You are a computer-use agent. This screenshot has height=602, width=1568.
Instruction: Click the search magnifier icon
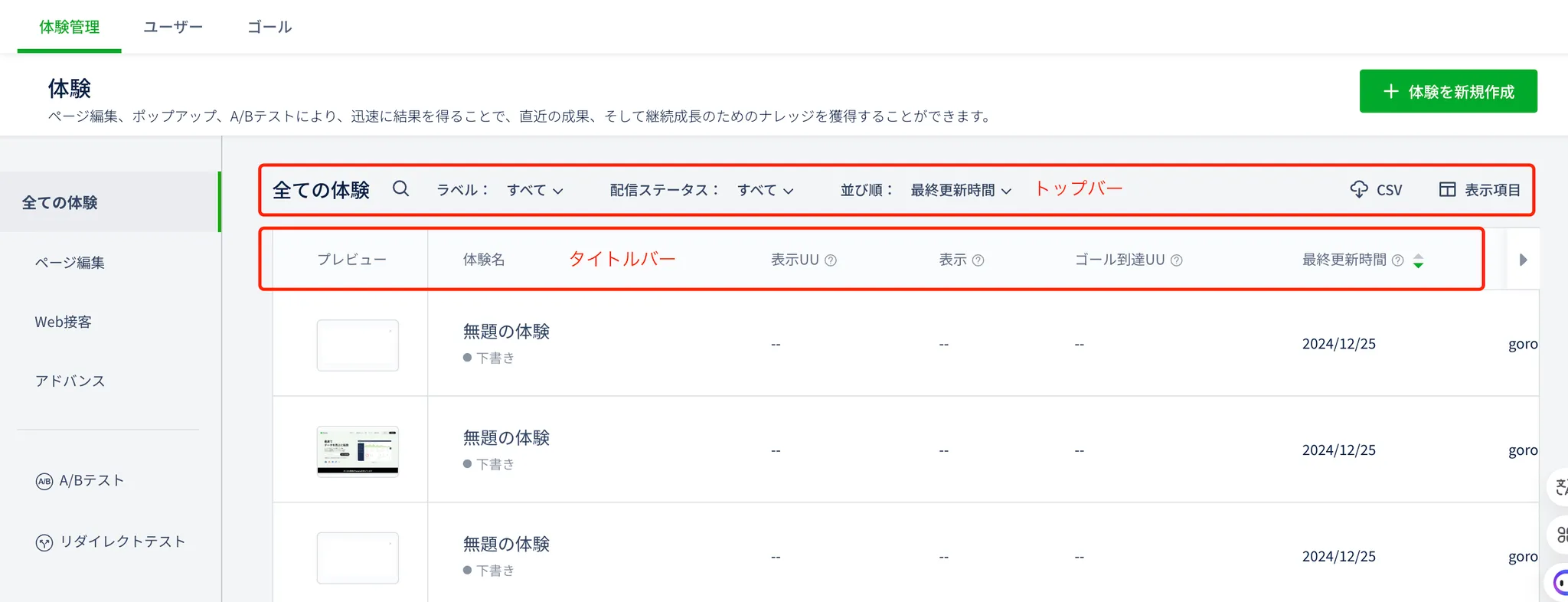click(400, 188)
